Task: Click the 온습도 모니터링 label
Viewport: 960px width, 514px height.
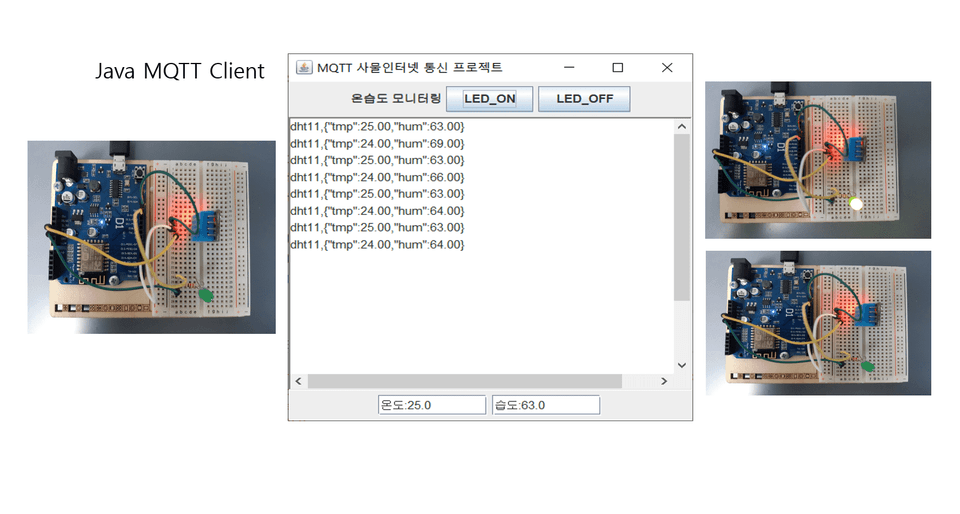Action: (396, 99)
